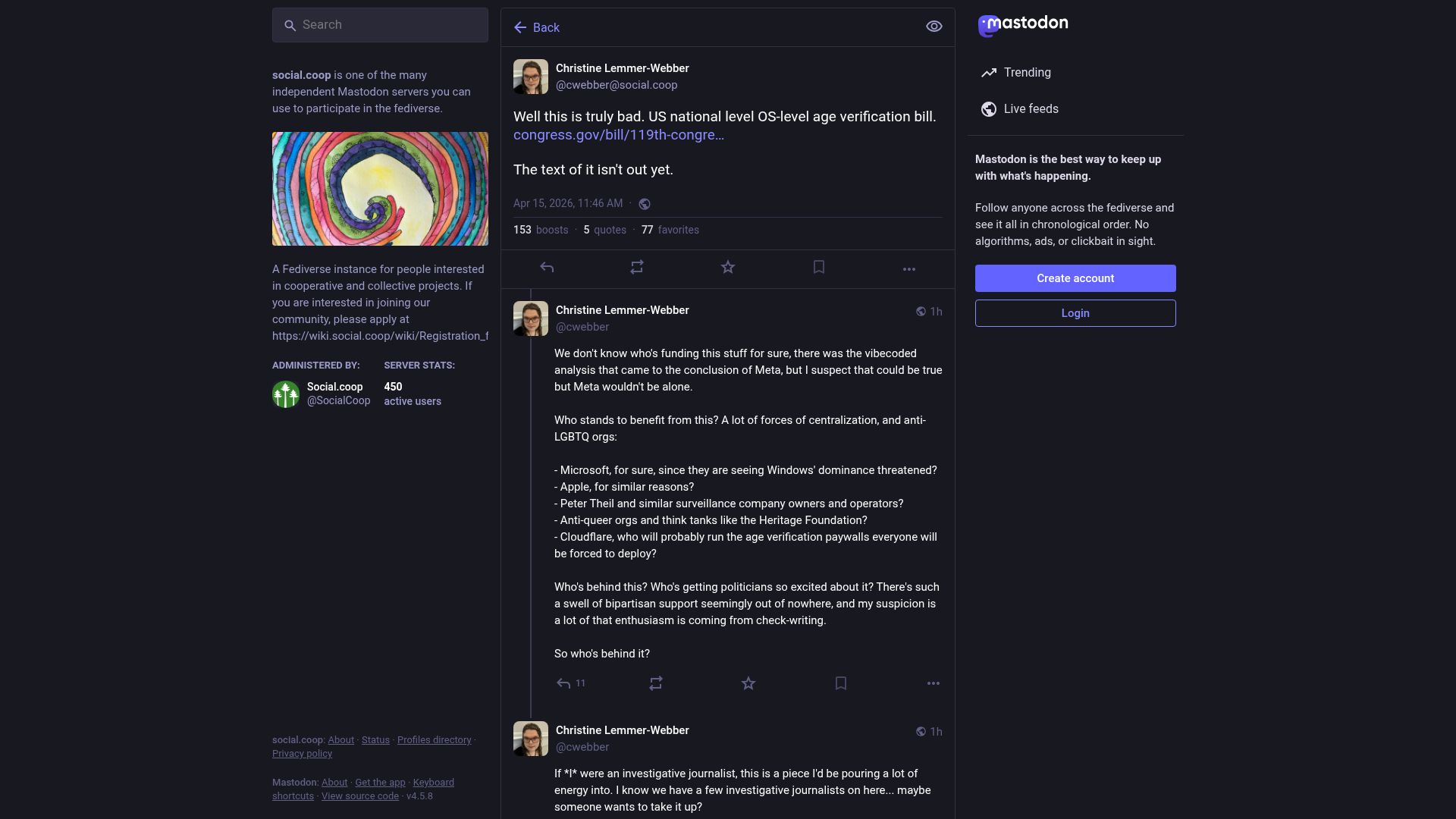Image resolution: width=1456 pixels, height=819 pixels.
Task: Bookmark the main age verification post
Action: point(819,267)
